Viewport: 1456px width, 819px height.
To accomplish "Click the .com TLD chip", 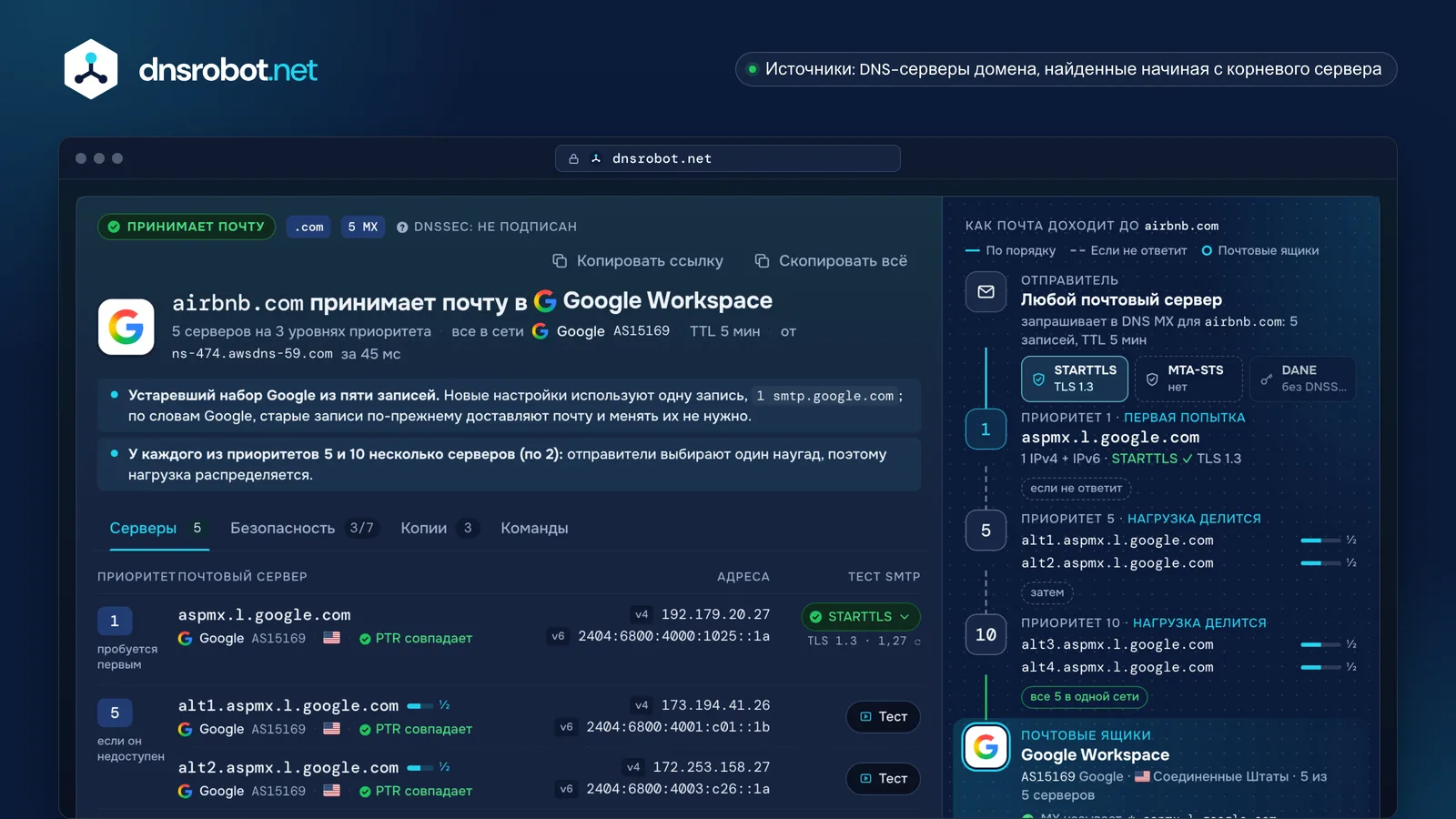I will (308, 227).
